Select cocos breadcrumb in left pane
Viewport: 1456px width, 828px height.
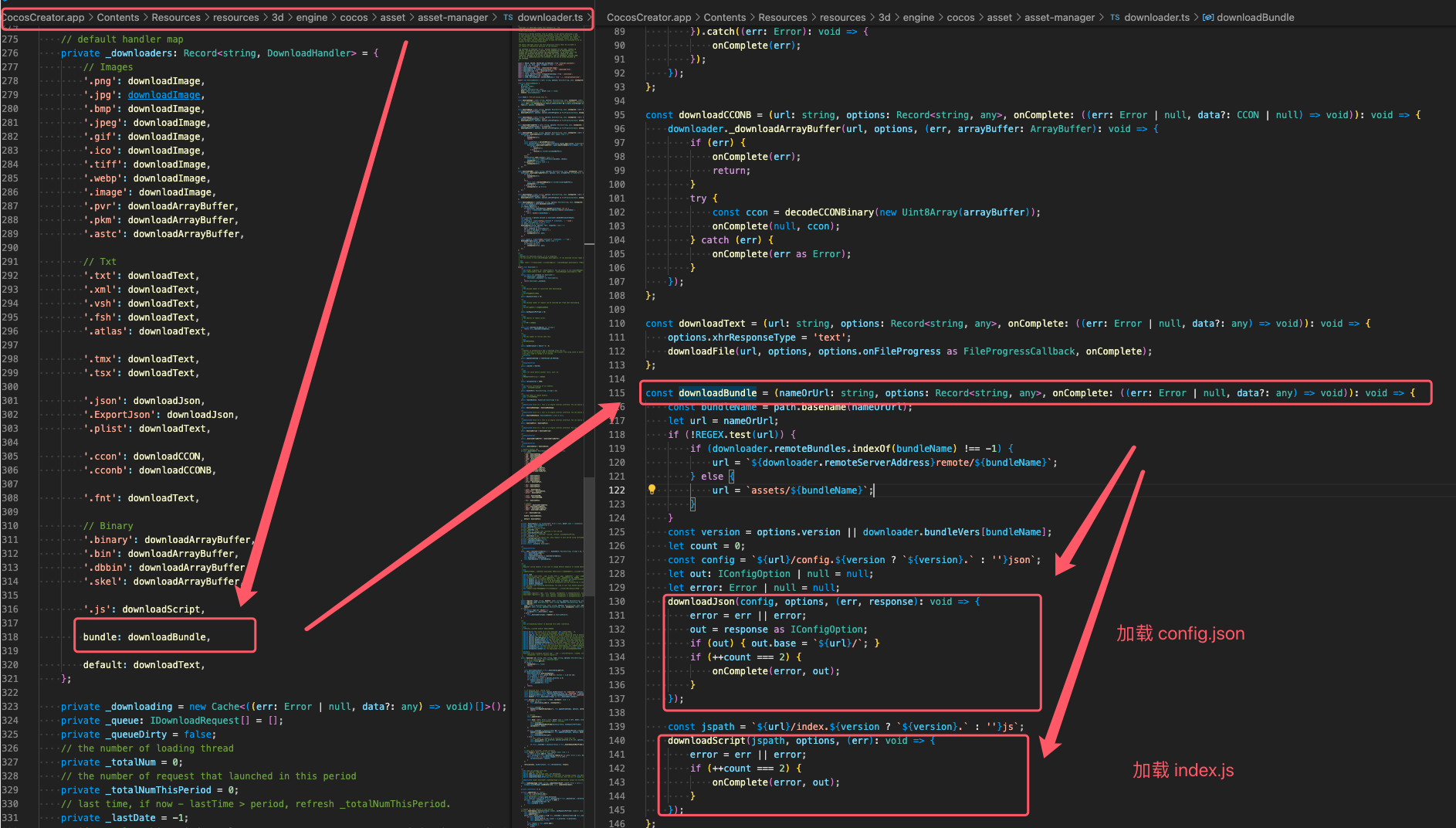(x=354, y=17)
